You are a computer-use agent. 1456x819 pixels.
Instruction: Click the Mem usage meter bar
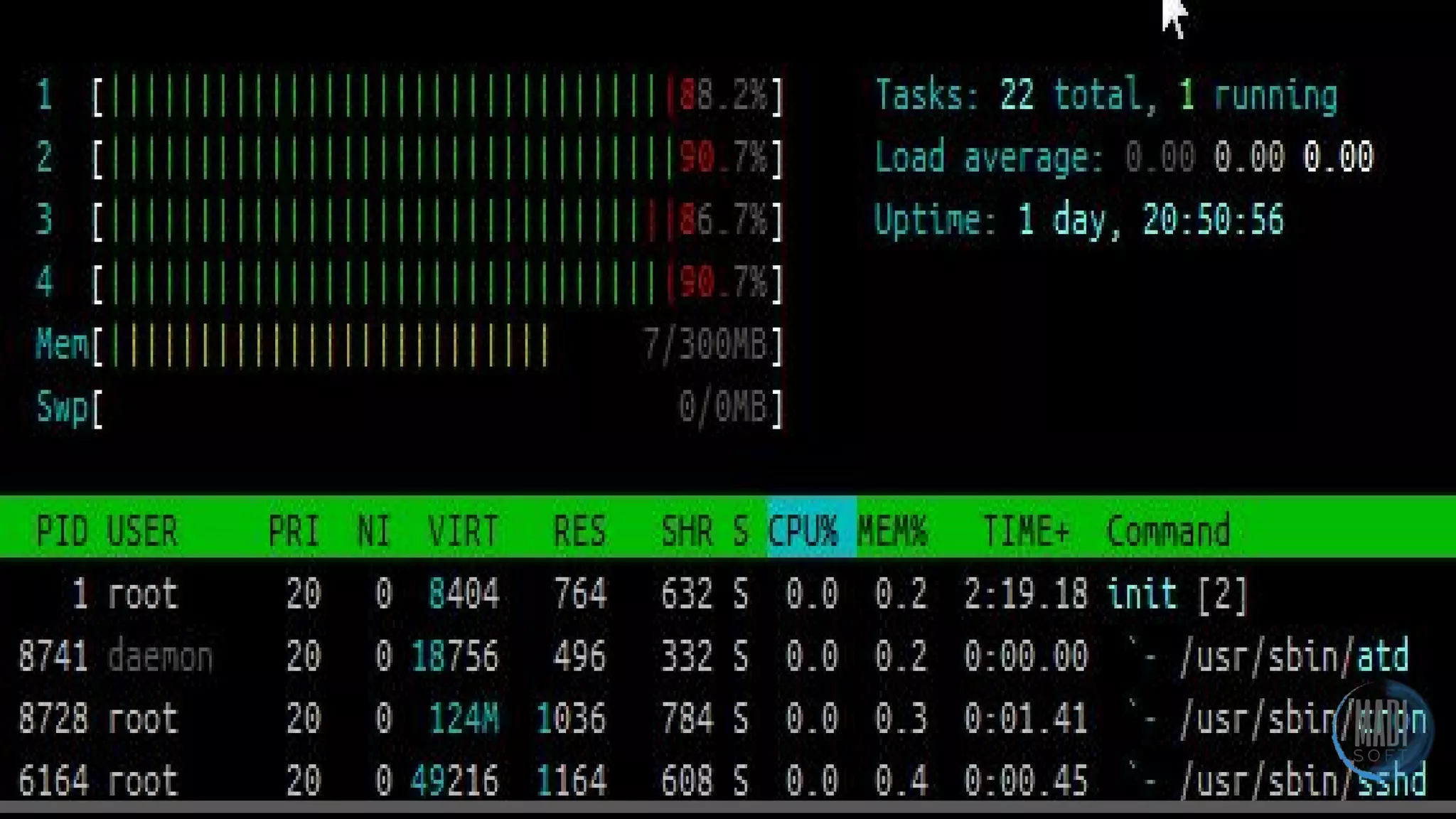point(437,346)
